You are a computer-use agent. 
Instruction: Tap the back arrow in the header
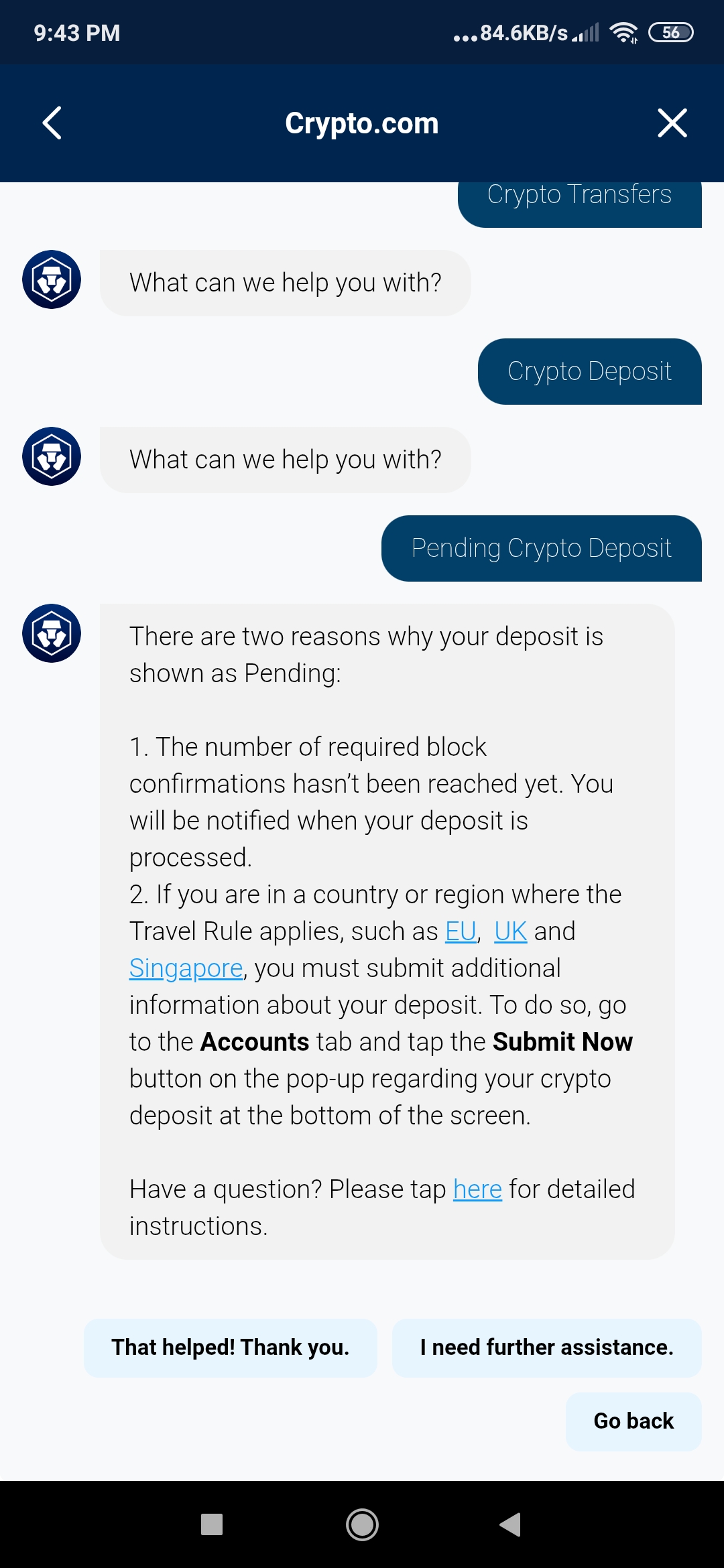[52, 123]
